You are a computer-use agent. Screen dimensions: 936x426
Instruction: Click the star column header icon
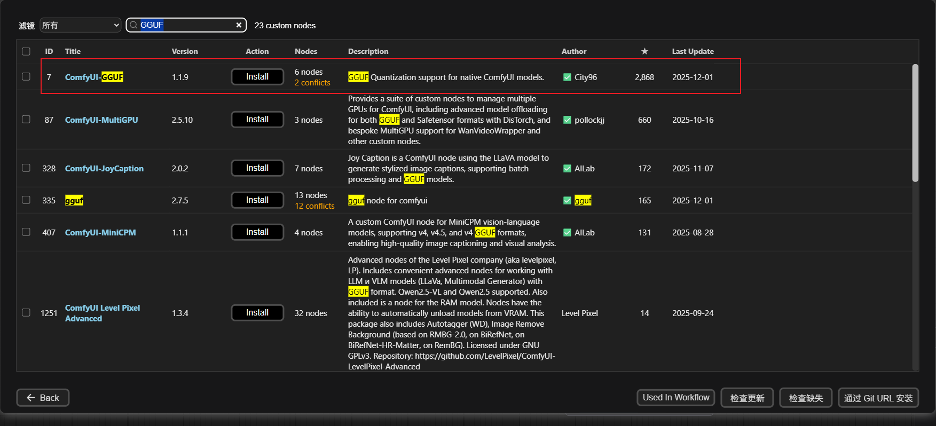pyautogui.click(x=644, y=51)
